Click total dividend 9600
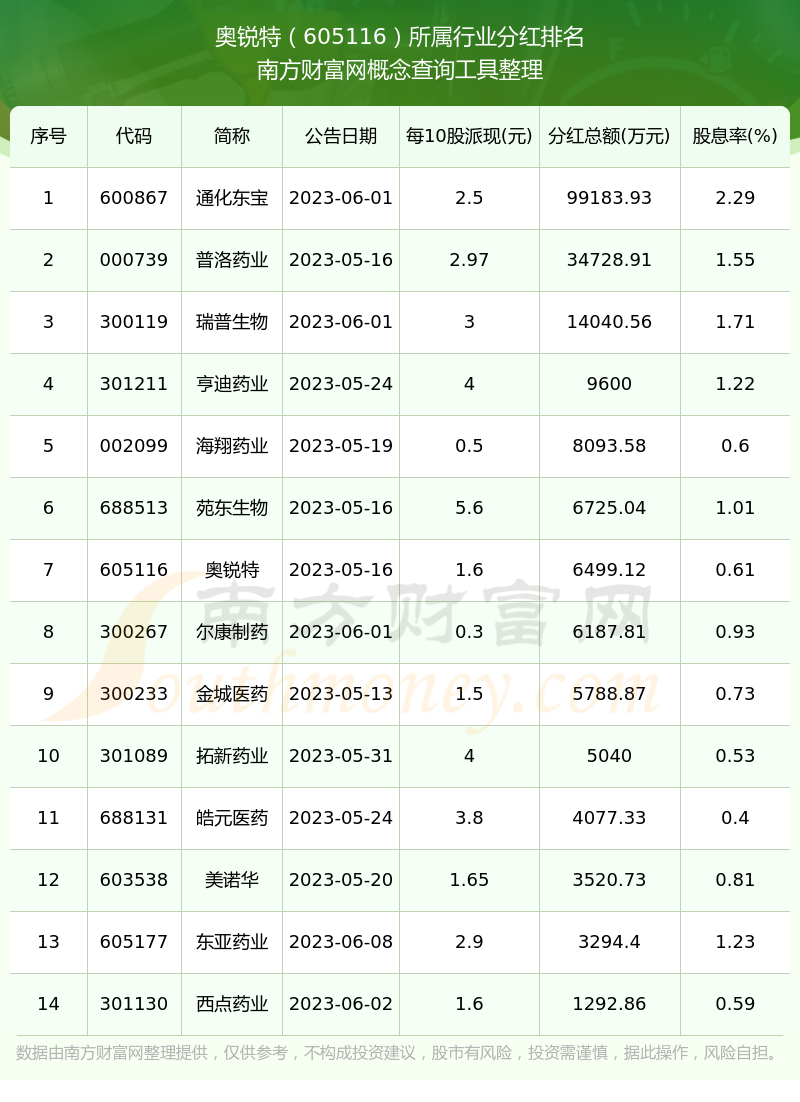800x1102 pixels. coord(609,384)
